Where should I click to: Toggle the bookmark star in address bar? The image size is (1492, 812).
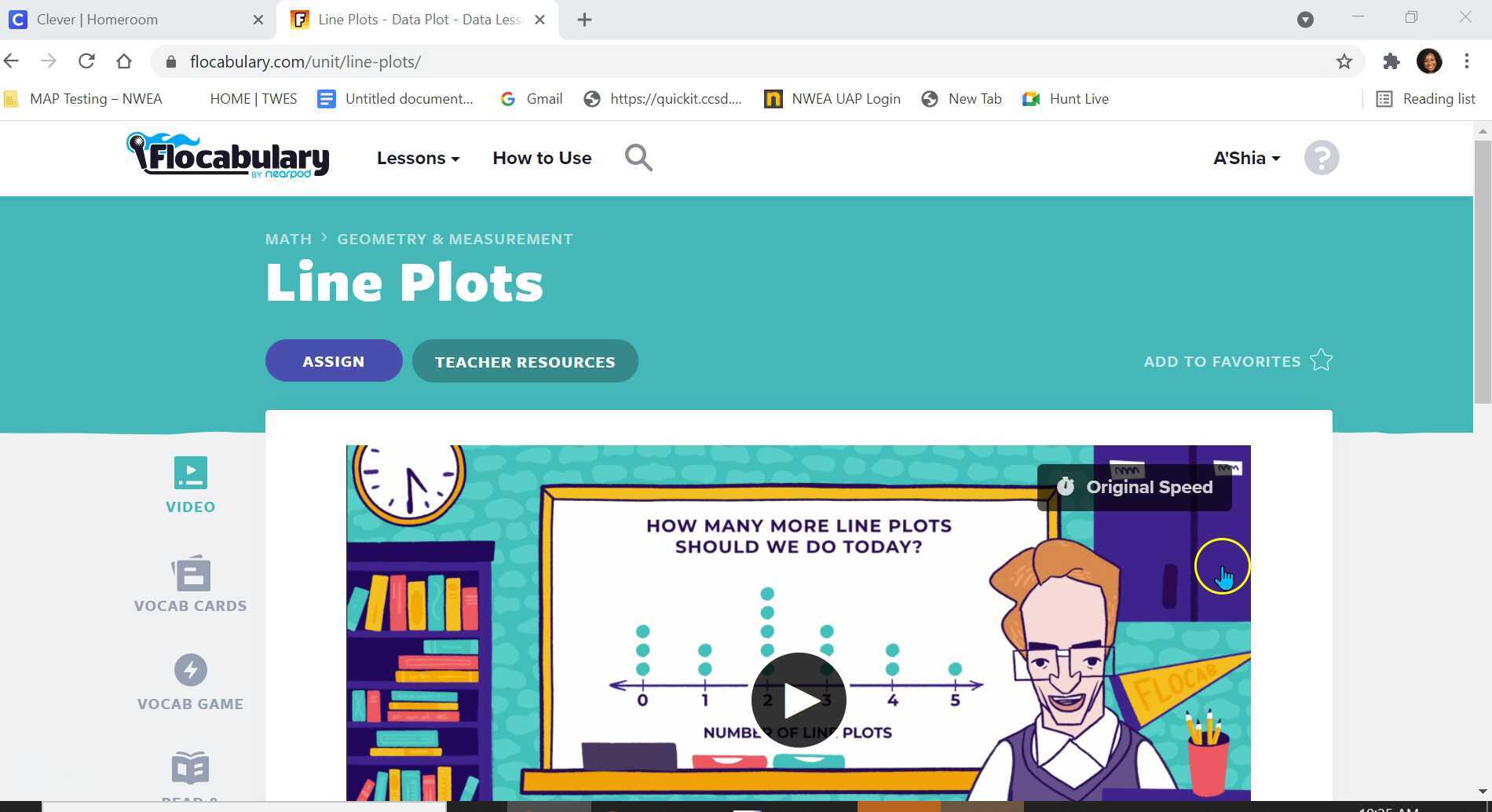(1344, 60)
